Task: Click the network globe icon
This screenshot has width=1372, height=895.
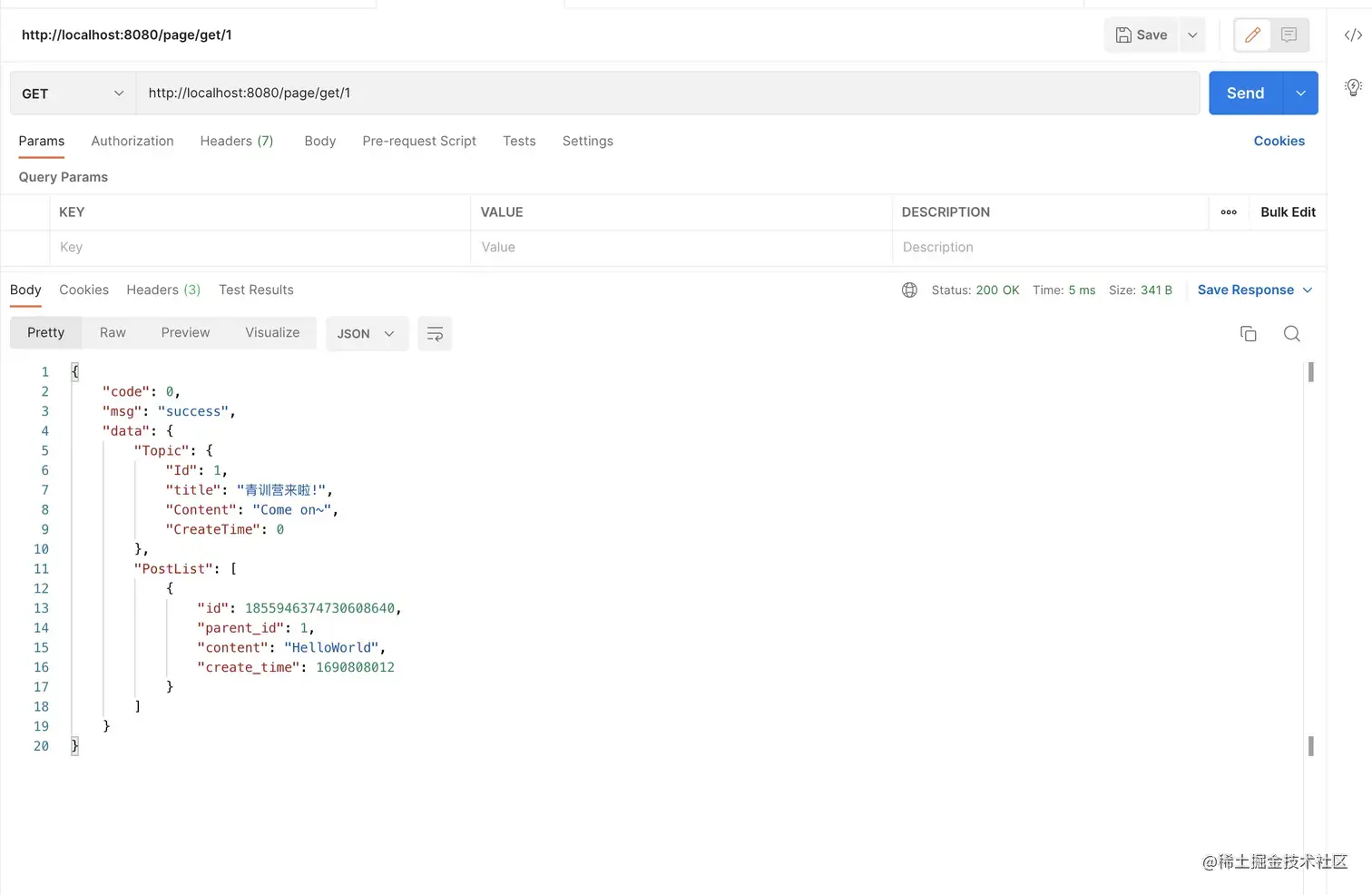Action: (x=909, y=290)
